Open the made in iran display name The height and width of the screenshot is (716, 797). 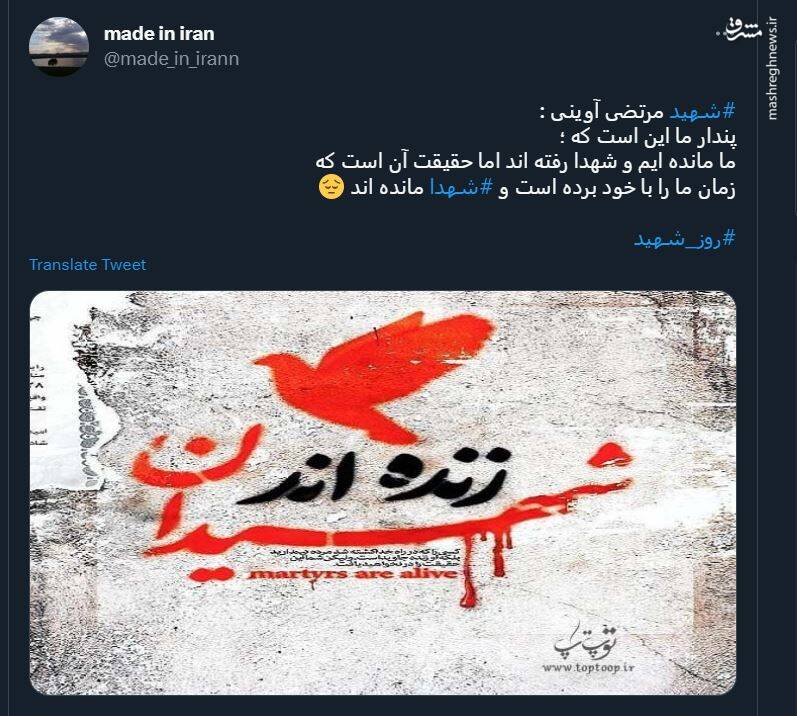click(x=159, y=34)
